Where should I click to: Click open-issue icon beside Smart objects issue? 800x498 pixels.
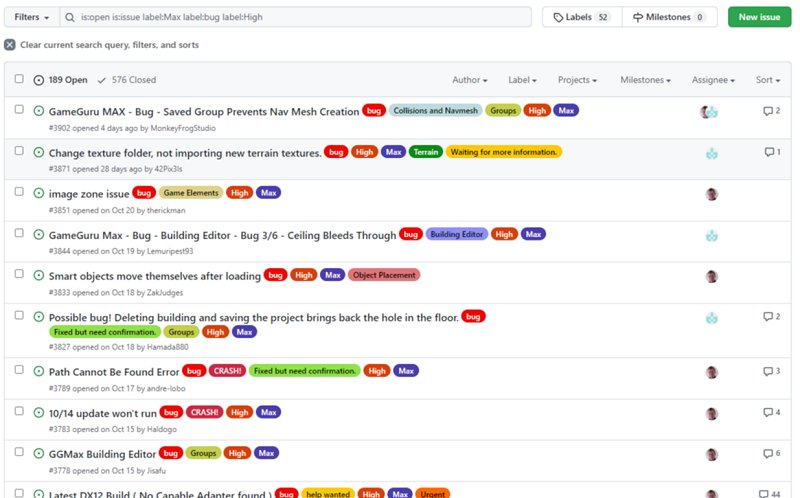click(39, 276)
